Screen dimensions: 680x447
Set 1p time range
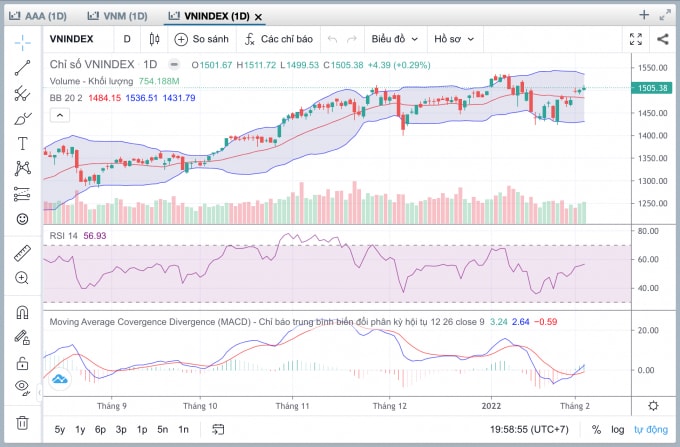click(142, 430)
